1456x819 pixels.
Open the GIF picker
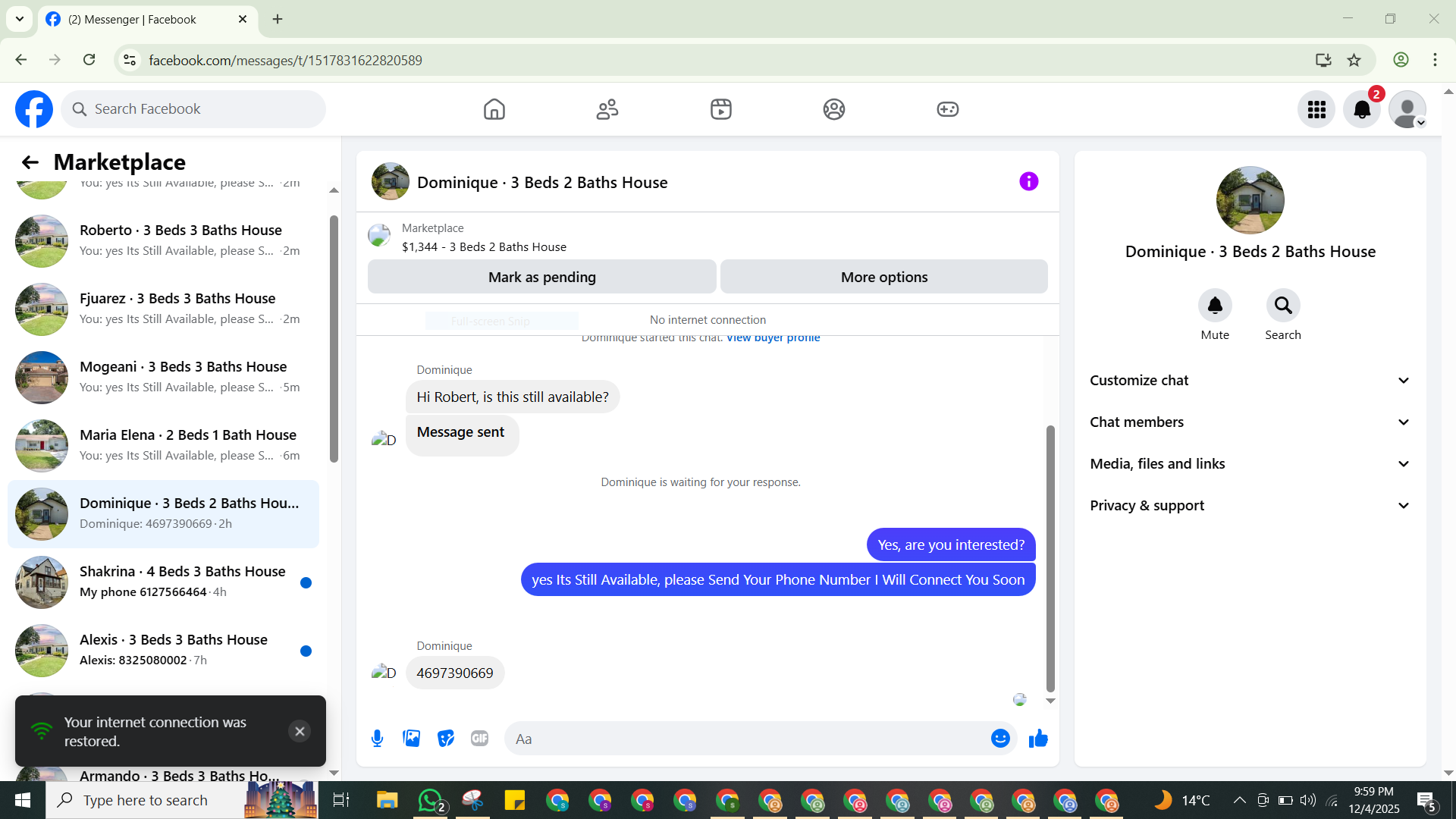(479, 739)
